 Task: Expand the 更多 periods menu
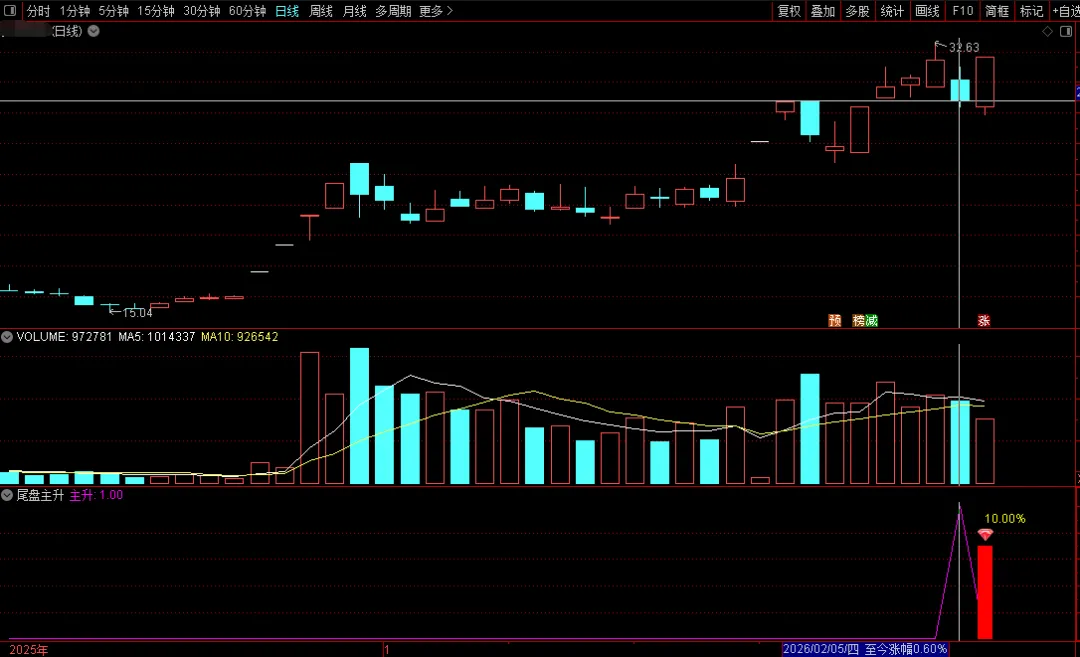tap(436, 11)
